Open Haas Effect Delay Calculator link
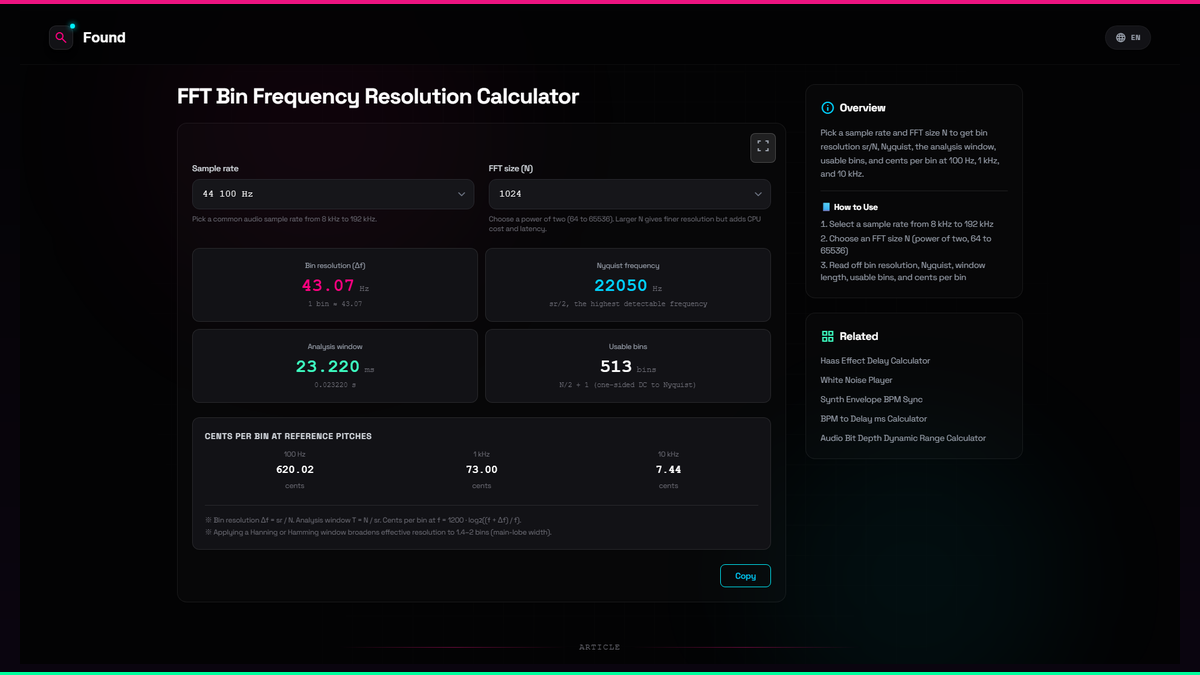Viewport: 1200px width, 675px height. 875,361
